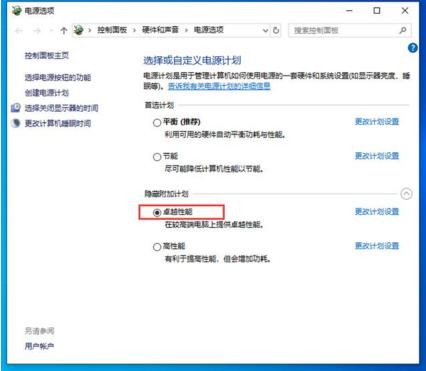Click description 在较高端电脑上提供卓越性能

coord(214,225)
